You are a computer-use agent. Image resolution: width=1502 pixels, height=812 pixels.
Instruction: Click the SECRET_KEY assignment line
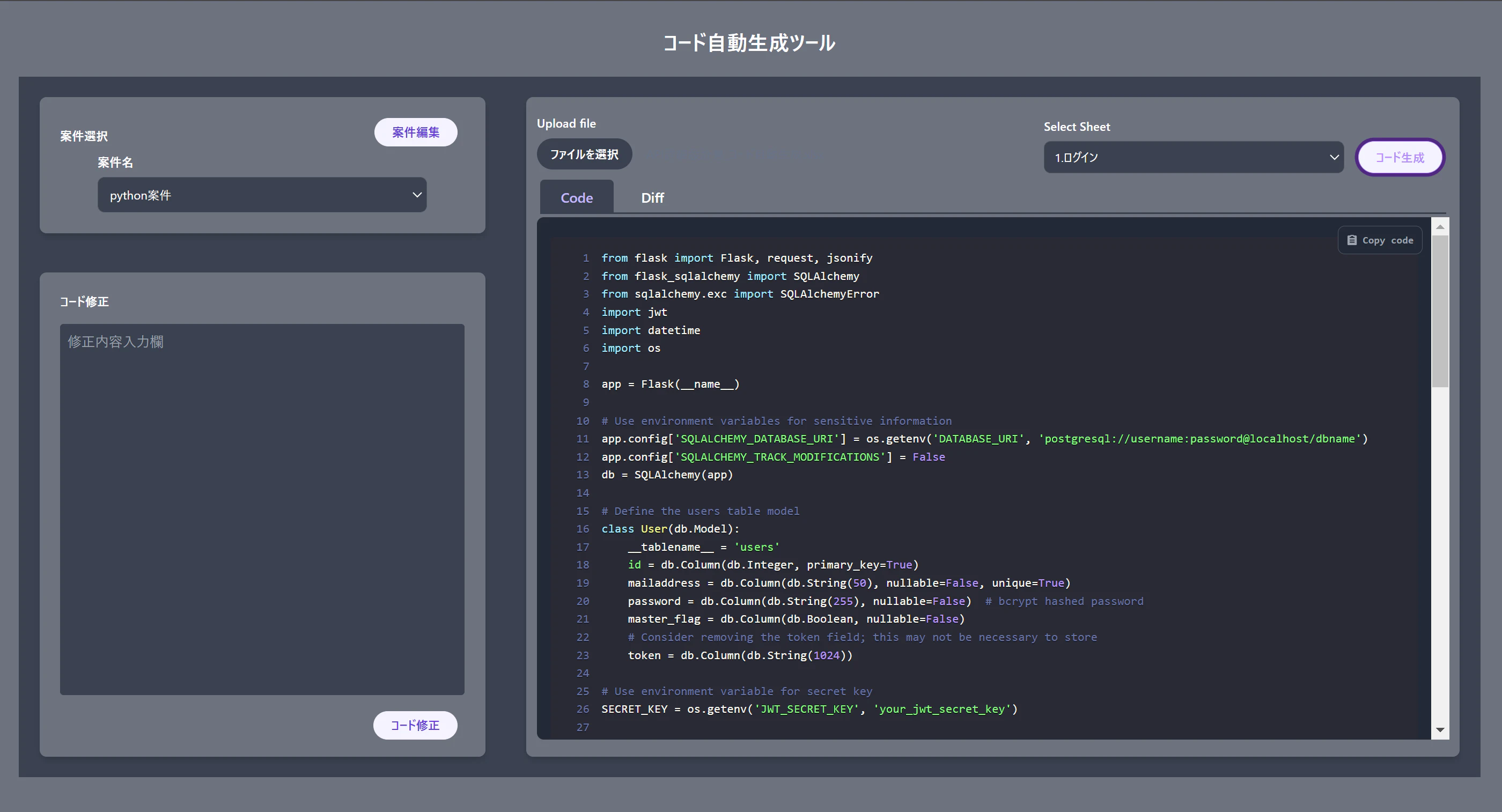[809, 709]
